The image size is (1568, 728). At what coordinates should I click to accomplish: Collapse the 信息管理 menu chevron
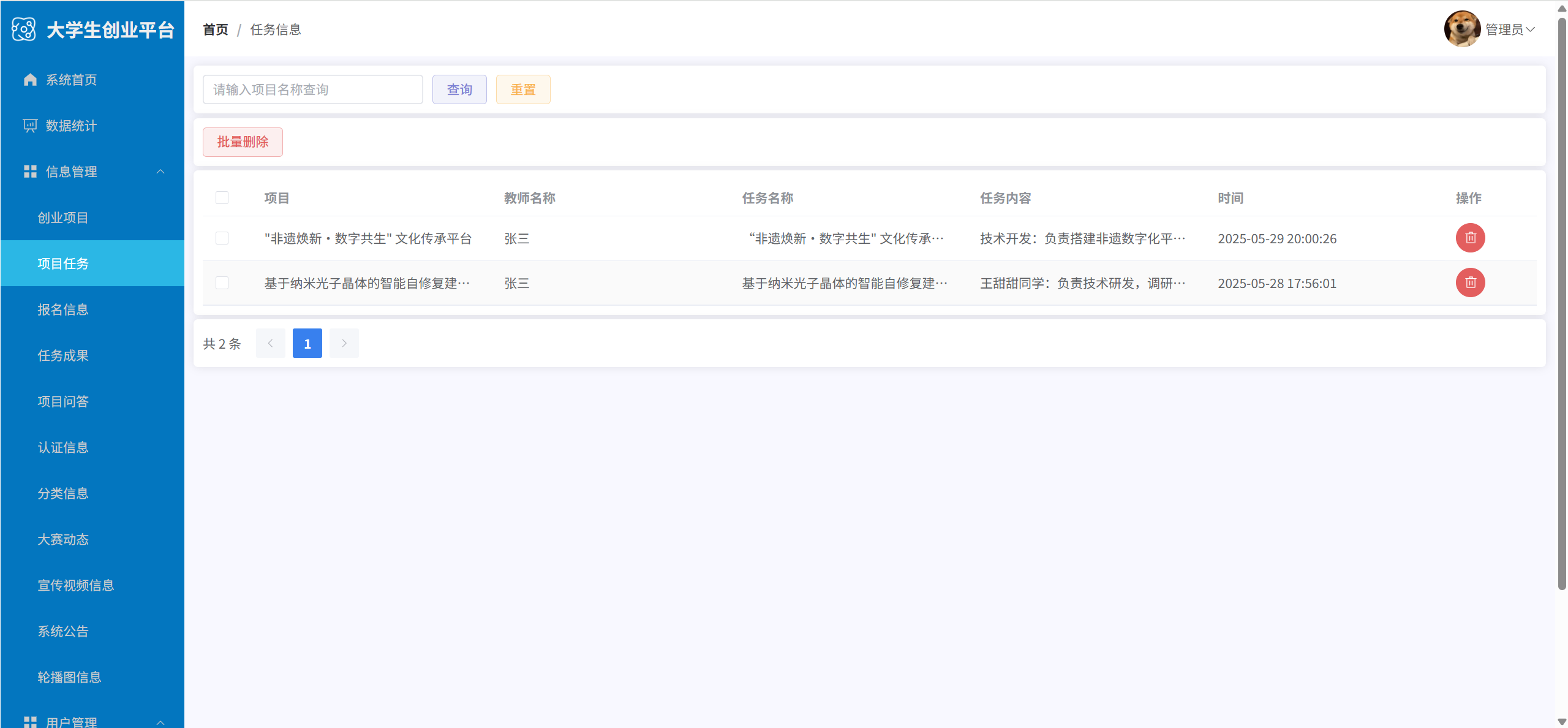pyautogui.click(x=160, y=172)
